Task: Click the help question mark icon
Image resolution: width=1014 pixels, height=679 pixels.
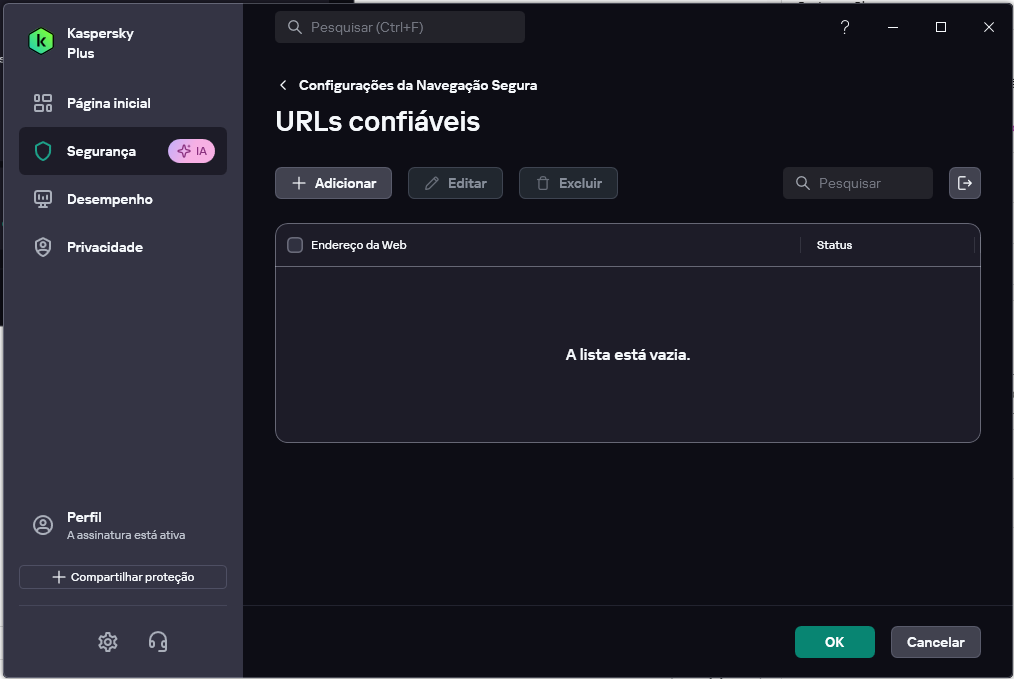Action: (845, 28)
